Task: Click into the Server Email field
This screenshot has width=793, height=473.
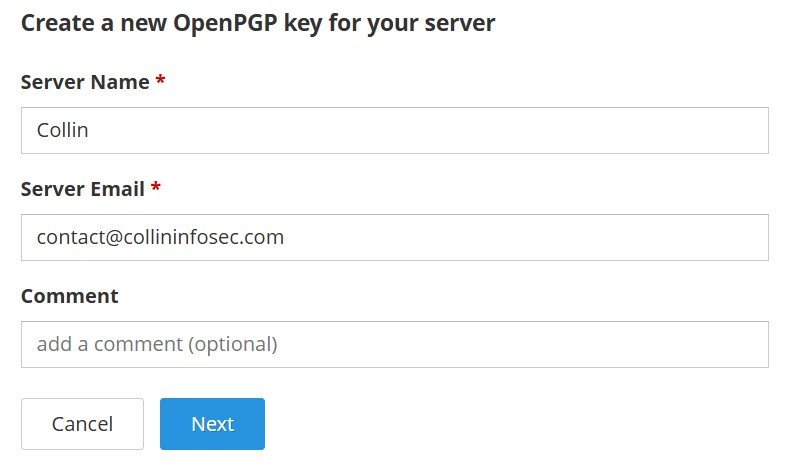Action: 394,238
